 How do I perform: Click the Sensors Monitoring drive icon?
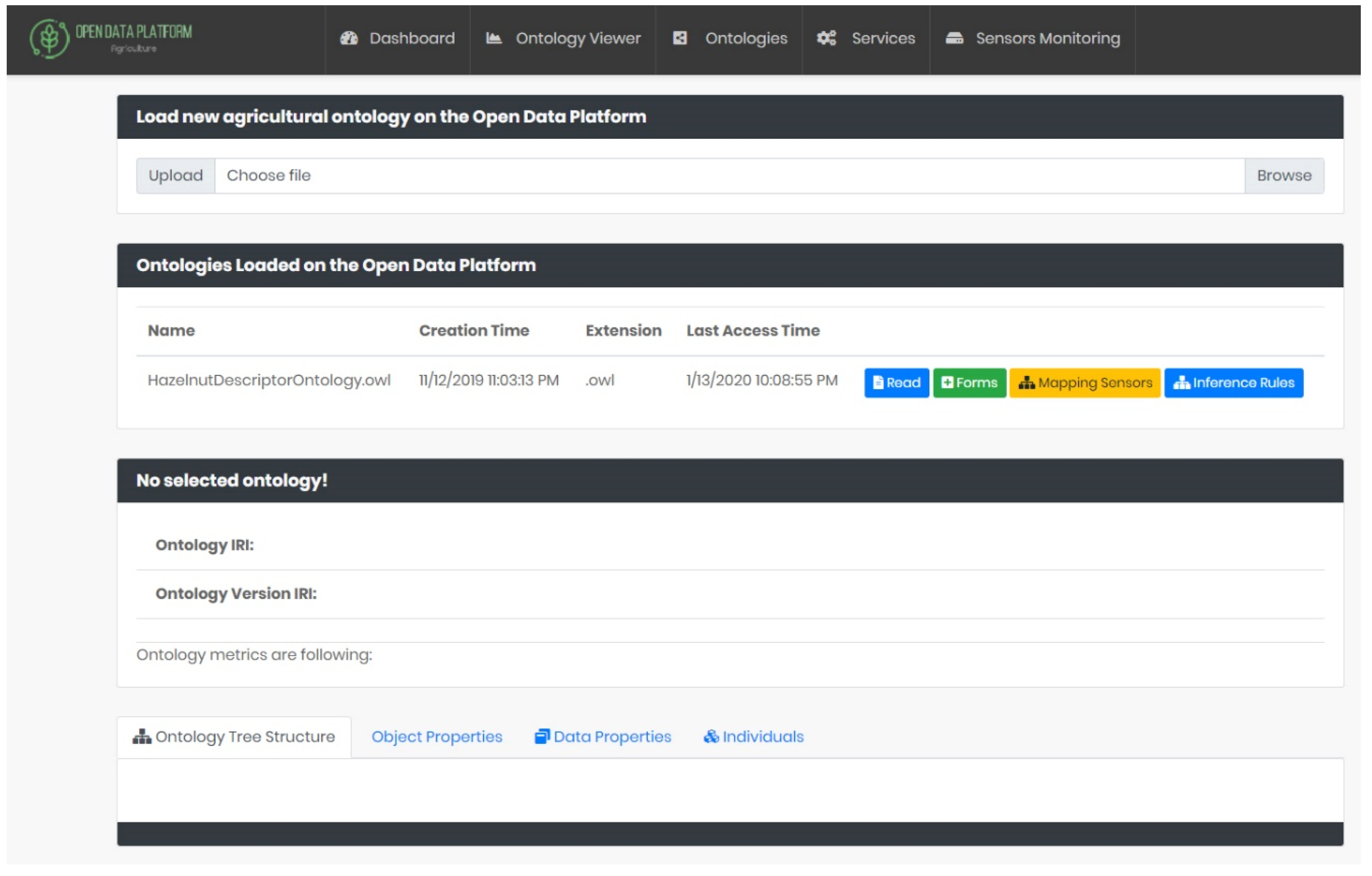pyautogui.click(x=954, y=38)
